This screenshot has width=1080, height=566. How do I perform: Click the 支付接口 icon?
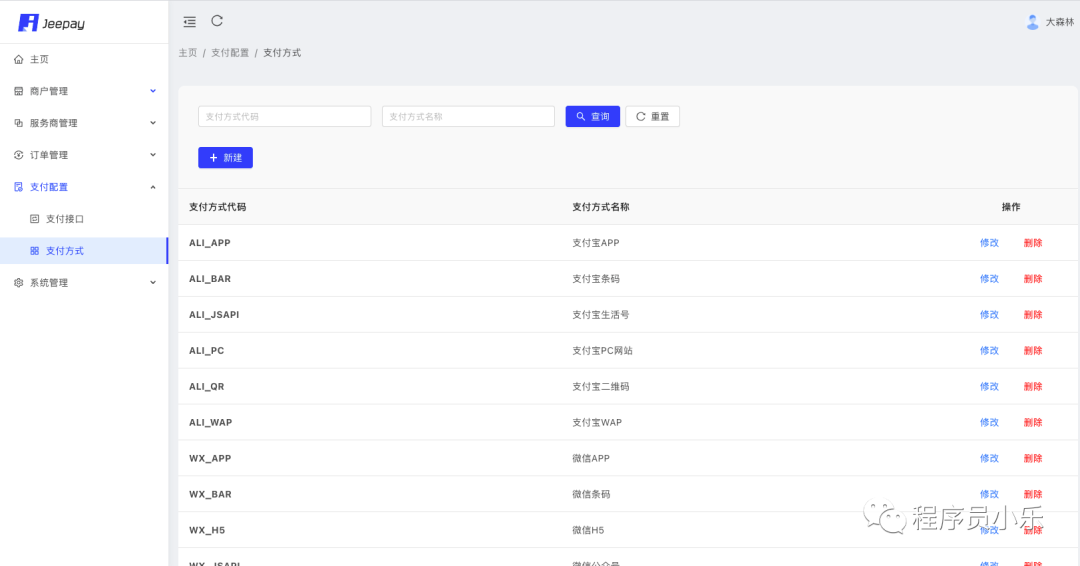pyautogui.click(x=34, y=219)
